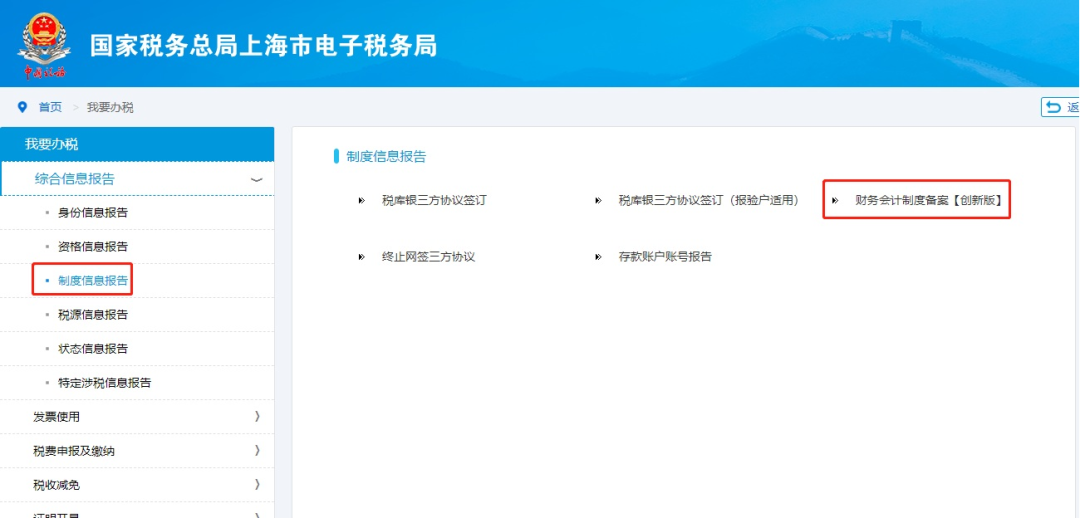Click the return arrow button at top right
This screenshot has width=1080, height=518.
(x=1060, y=107)
